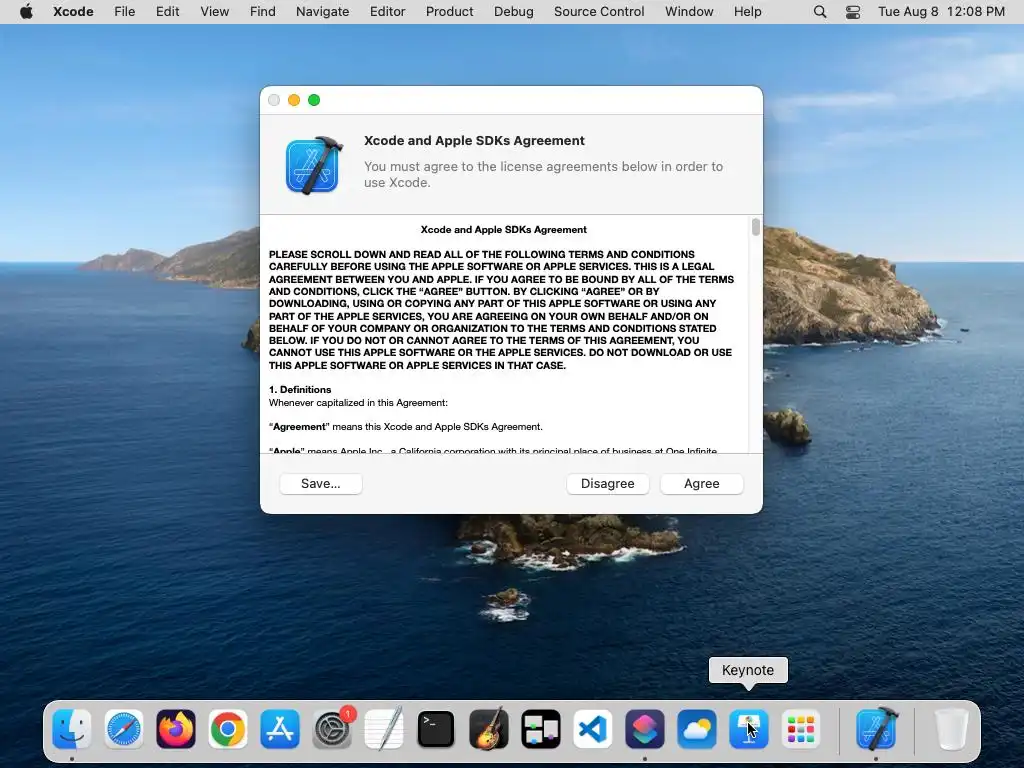Viewport: 1024px width, 768px height.
Task: Open the Debug menu
Action: tap(513, 11)
